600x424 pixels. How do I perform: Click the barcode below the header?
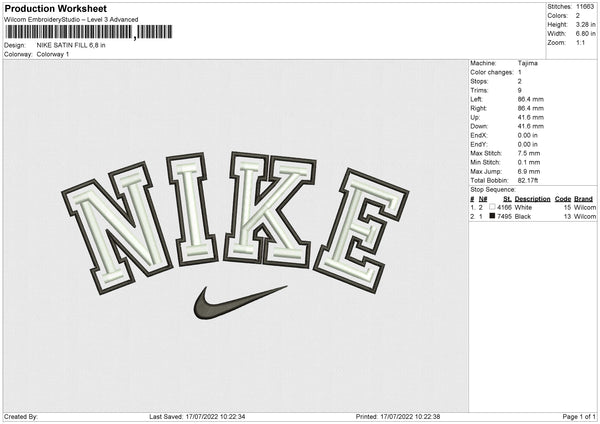point(88,32)
